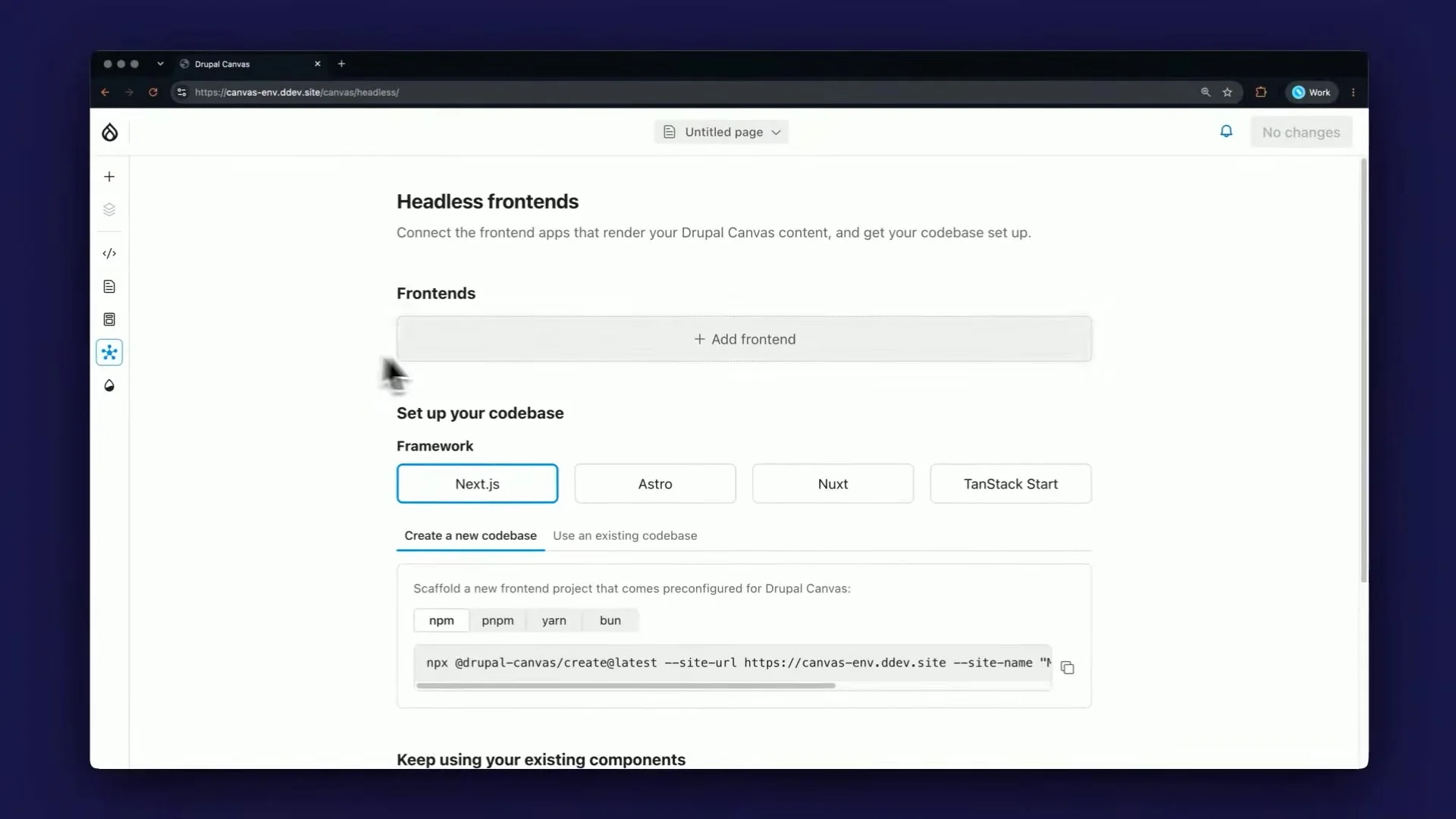The width and height of the screenshot is (1456, 819).
Task: Click the page vertical scrollbar
Action: pos(1363,370)
